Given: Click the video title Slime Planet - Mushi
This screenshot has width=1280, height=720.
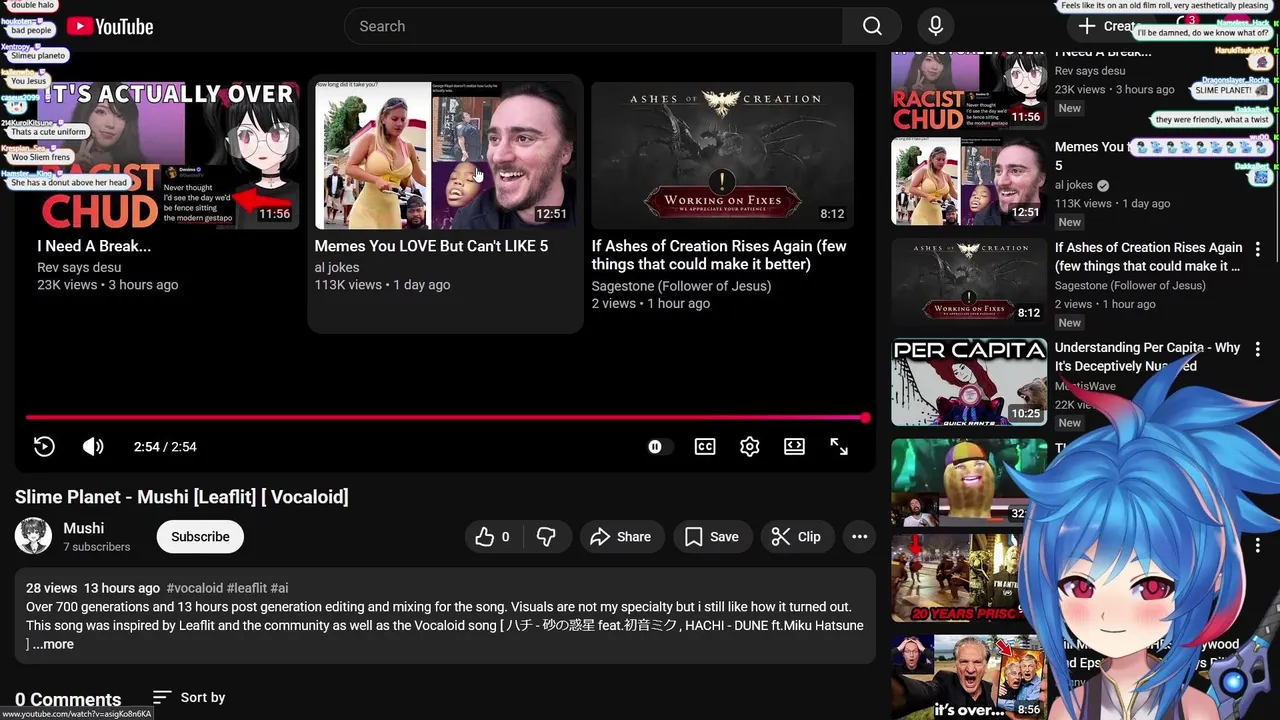Looking at the screenshot, I should click(182, 497).
